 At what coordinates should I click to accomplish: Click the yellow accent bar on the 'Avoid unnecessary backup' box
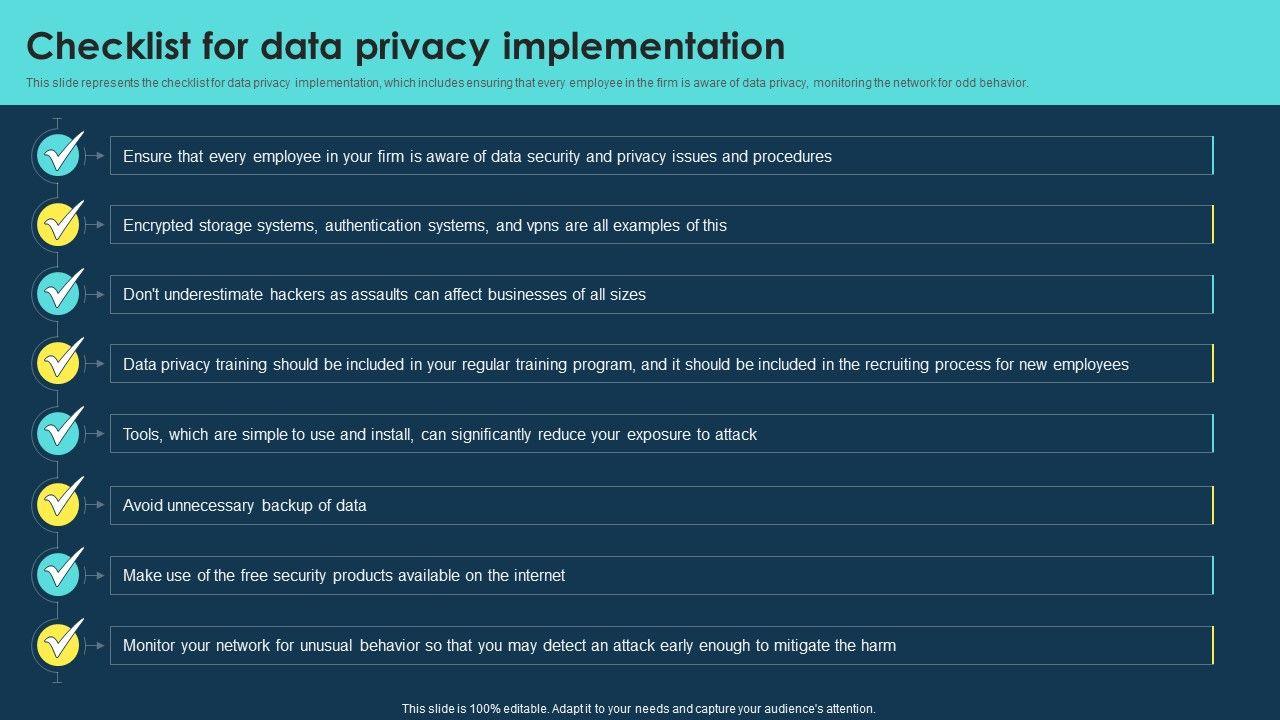(x=1213, y=506)
